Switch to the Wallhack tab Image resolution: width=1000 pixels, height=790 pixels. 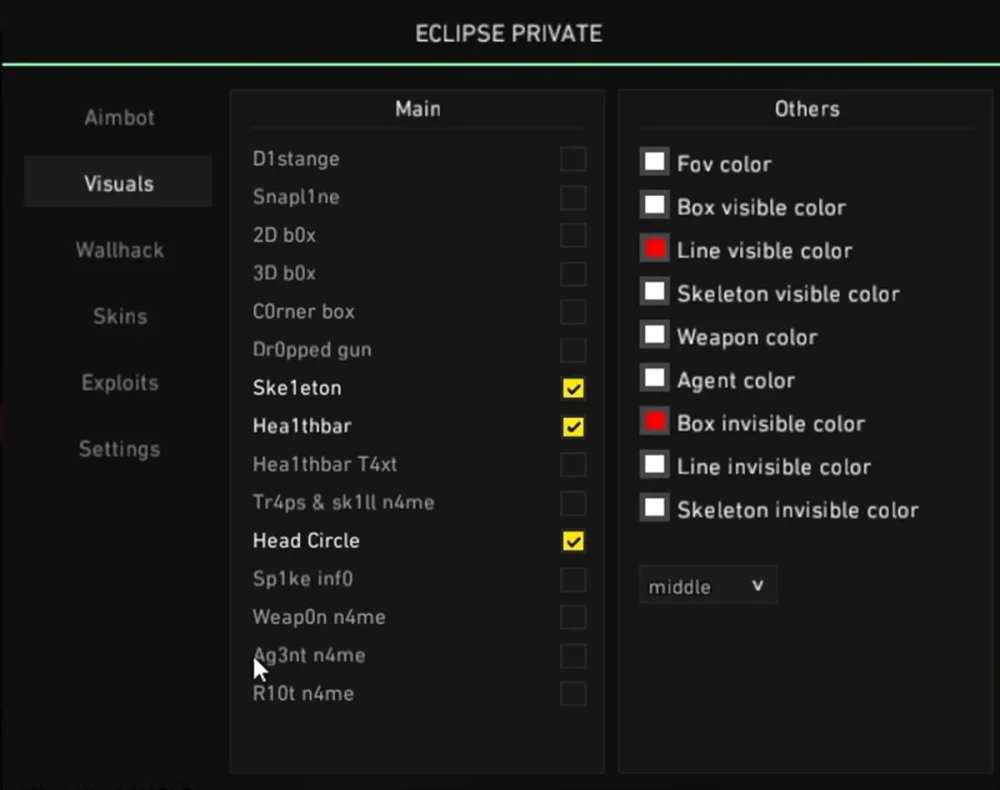click(x=119, y=250)
